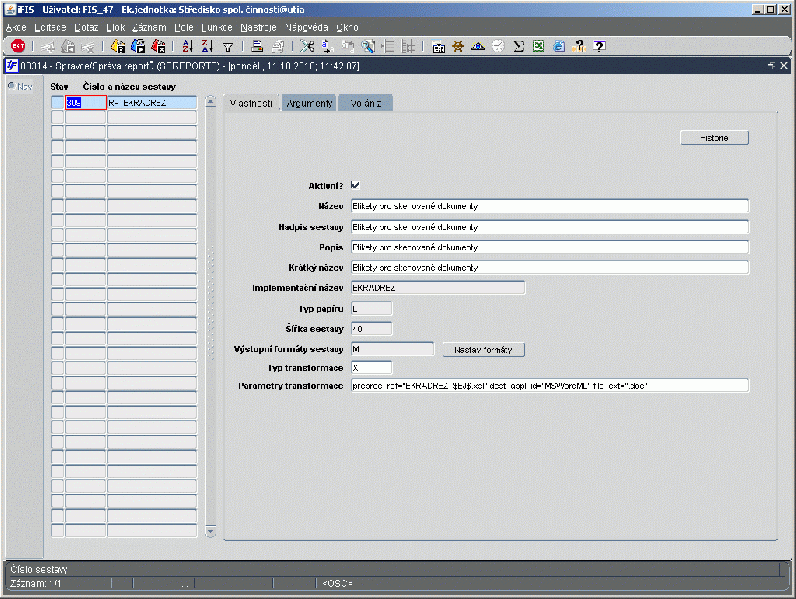Viewport: 796px width, 599px height.
Task: Click the sort ascending A-Z icon
Action: pyautogui.click(x=189, y=46)
